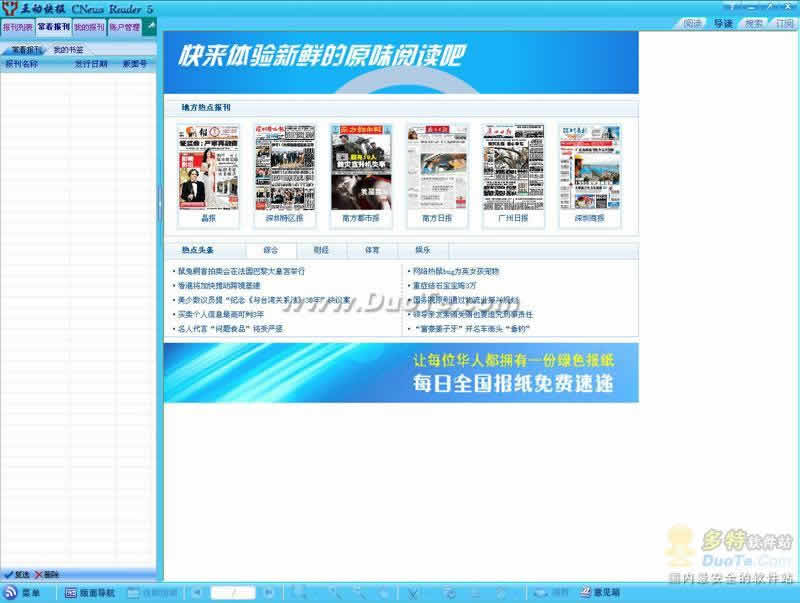The width and height of the screenshot is (800, 603).
Task: Pin the left sidebar panel
Action: 150,27
